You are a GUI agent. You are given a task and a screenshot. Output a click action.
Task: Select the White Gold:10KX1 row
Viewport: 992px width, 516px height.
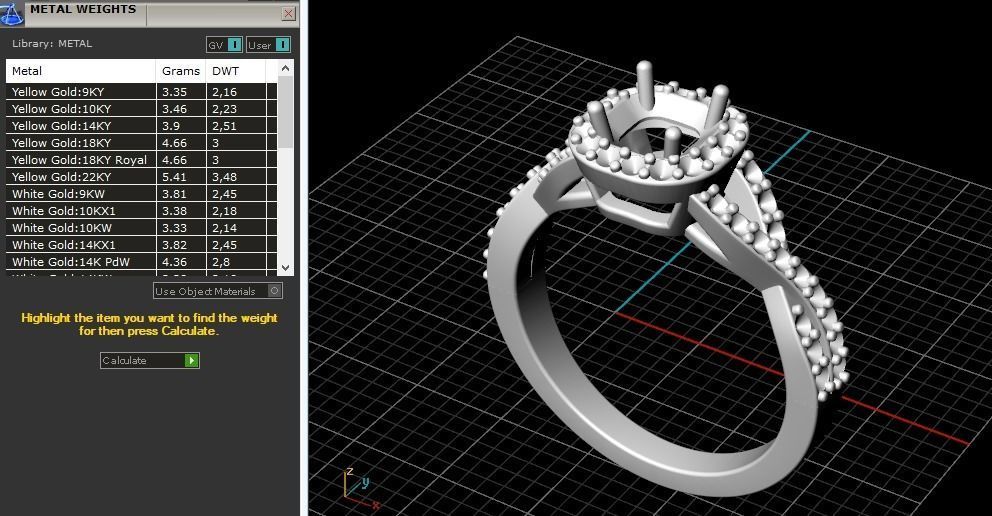142,211
